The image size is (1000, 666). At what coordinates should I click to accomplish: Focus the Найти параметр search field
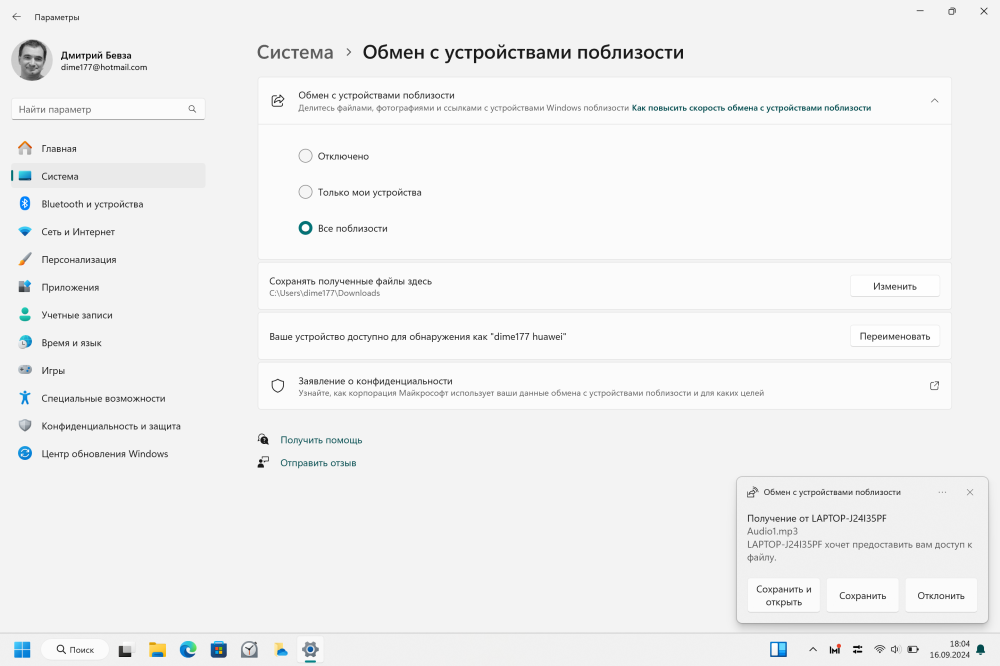point(108,109)
